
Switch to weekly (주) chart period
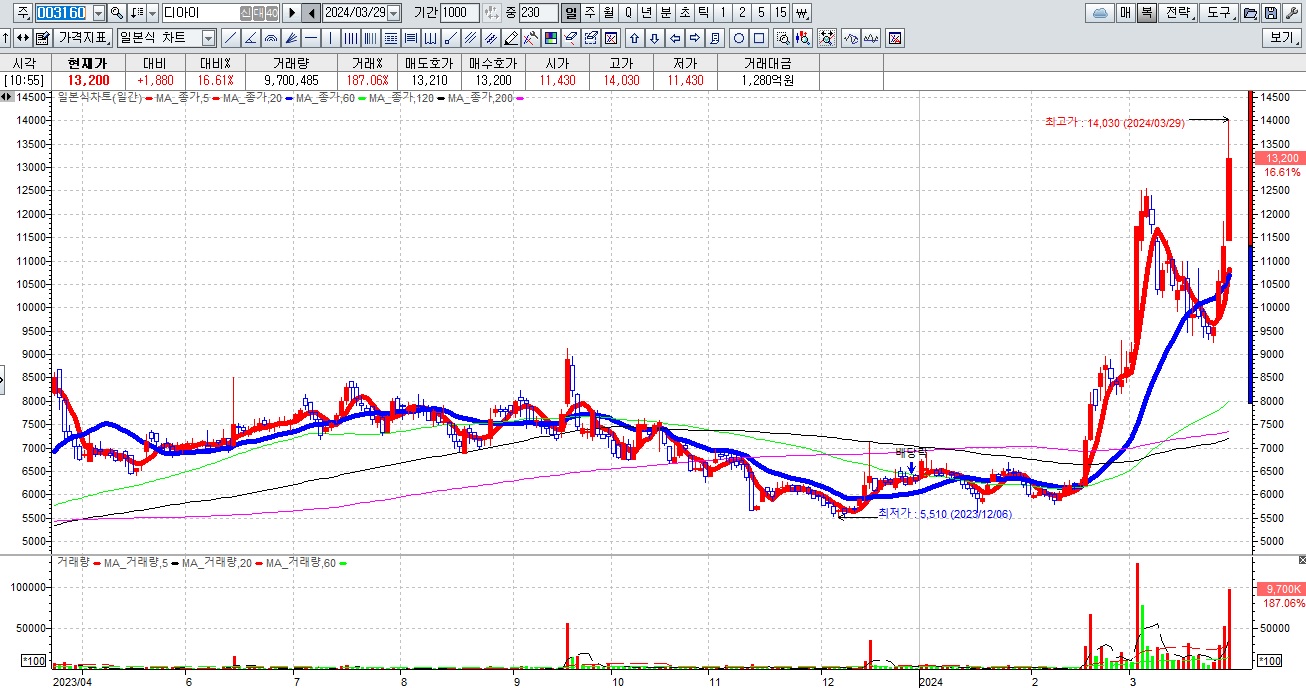pos(590,13)
